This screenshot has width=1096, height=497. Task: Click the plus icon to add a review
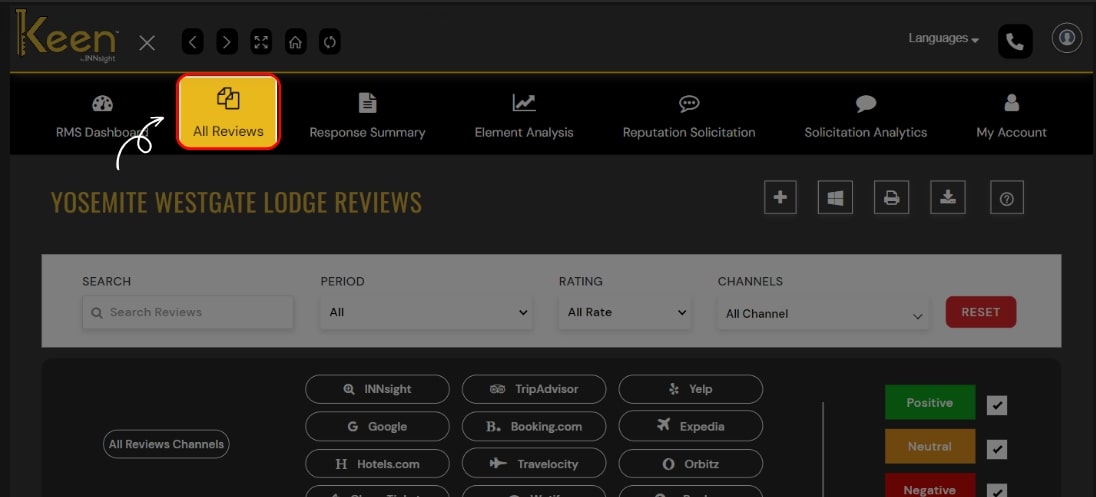[x=780, y=198]
